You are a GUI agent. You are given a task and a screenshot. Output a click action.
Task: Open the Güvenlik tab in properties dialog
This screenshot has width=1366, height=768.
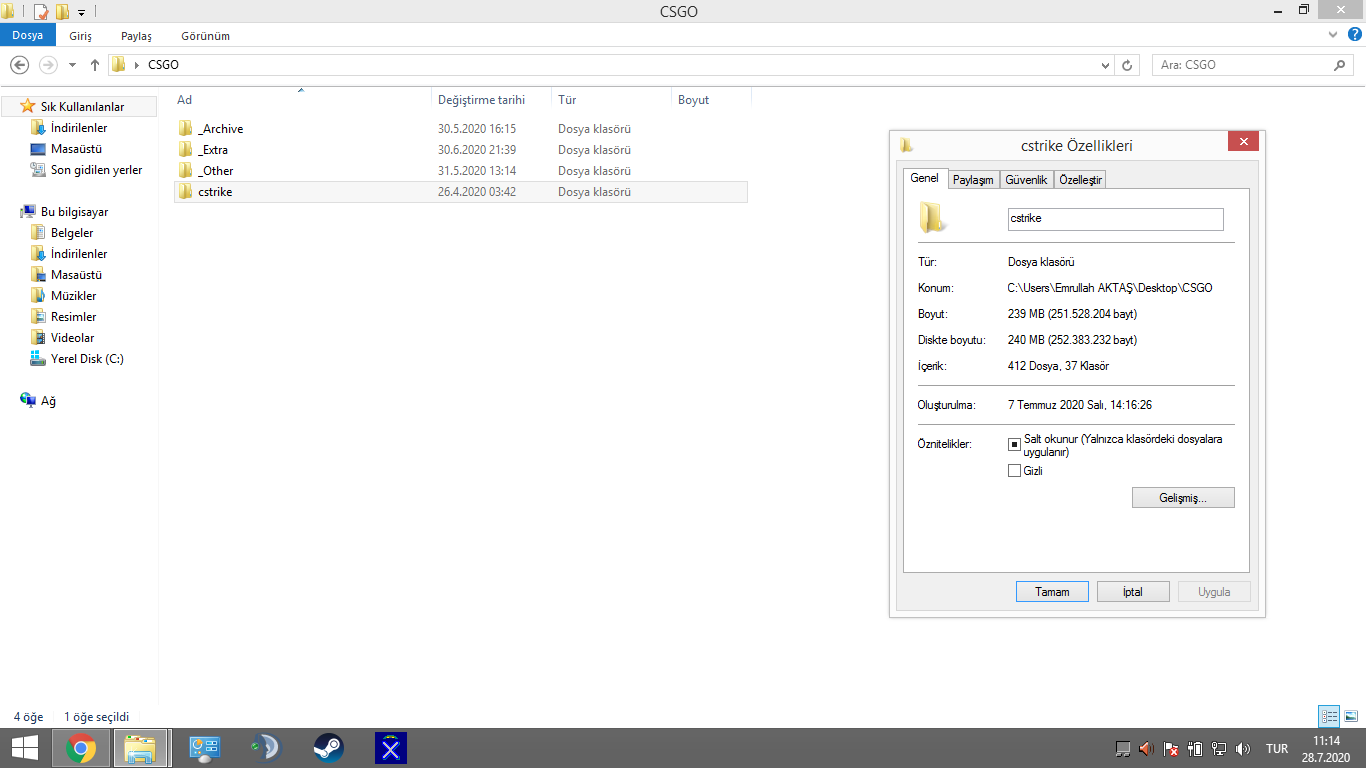(1026, 180)
